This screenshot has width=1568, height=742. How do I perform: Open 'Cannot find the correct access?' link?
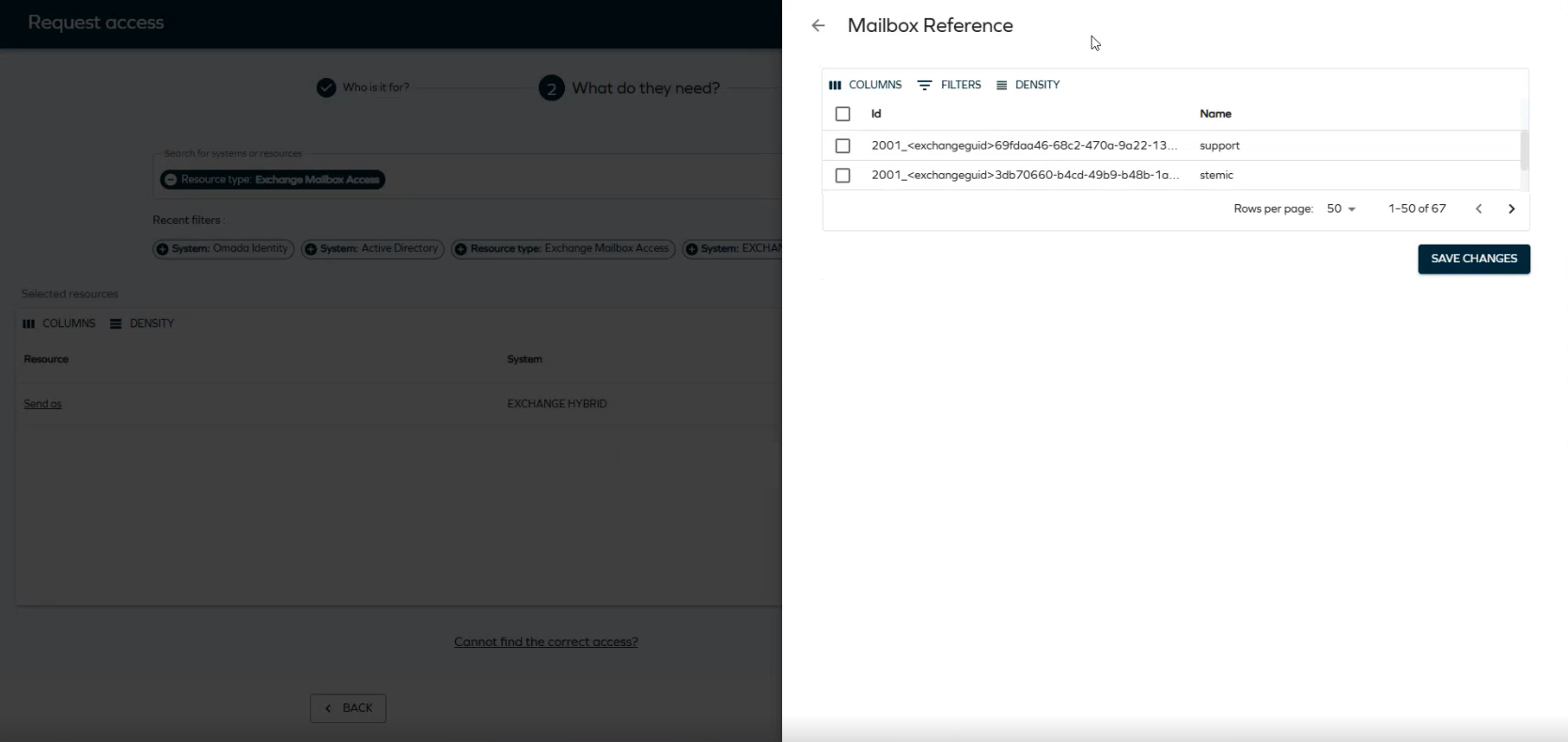pos(545,642)
